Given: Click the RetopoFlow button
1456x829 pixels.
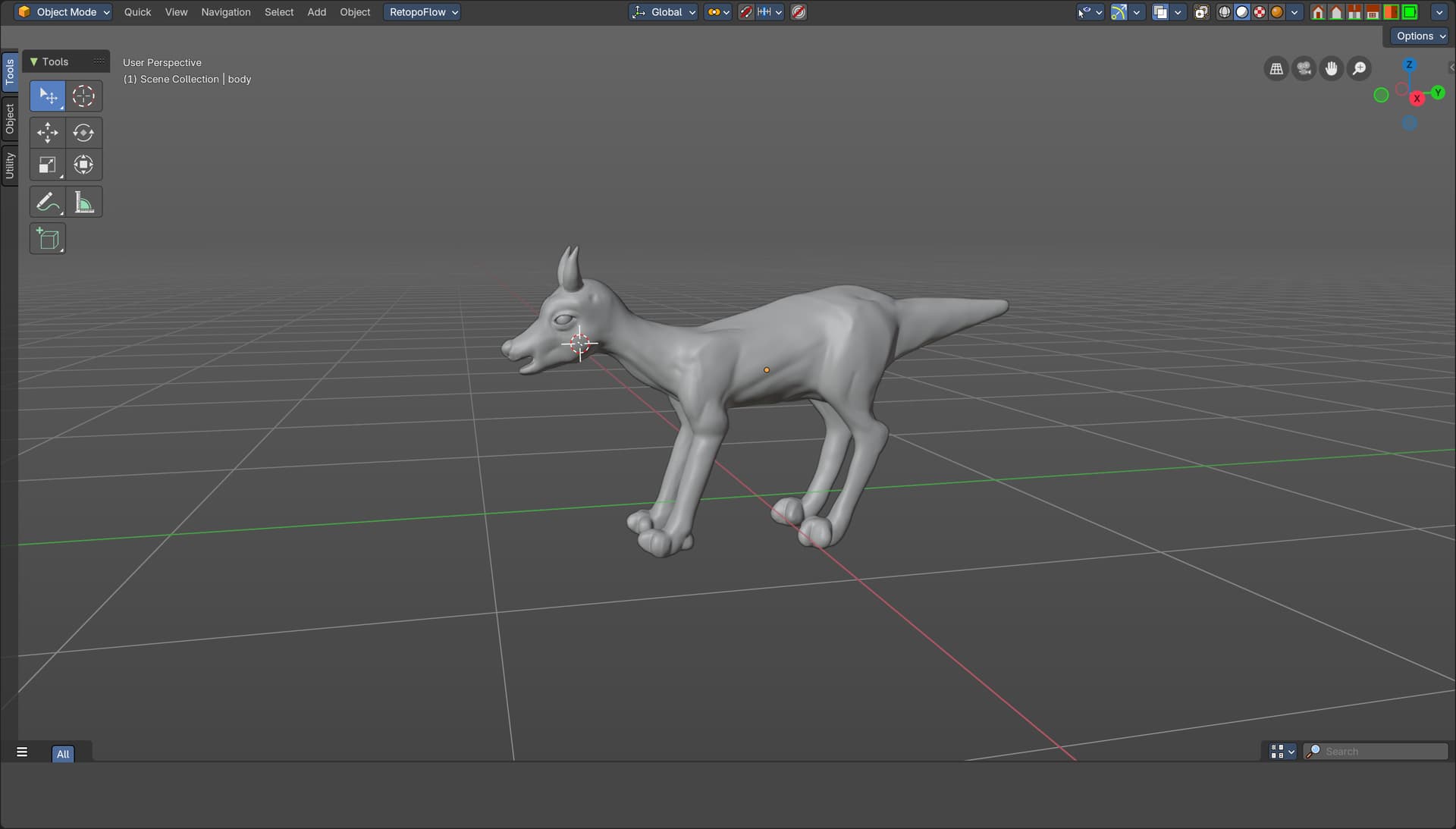Looking at the screenshot, I should [422, 12].
